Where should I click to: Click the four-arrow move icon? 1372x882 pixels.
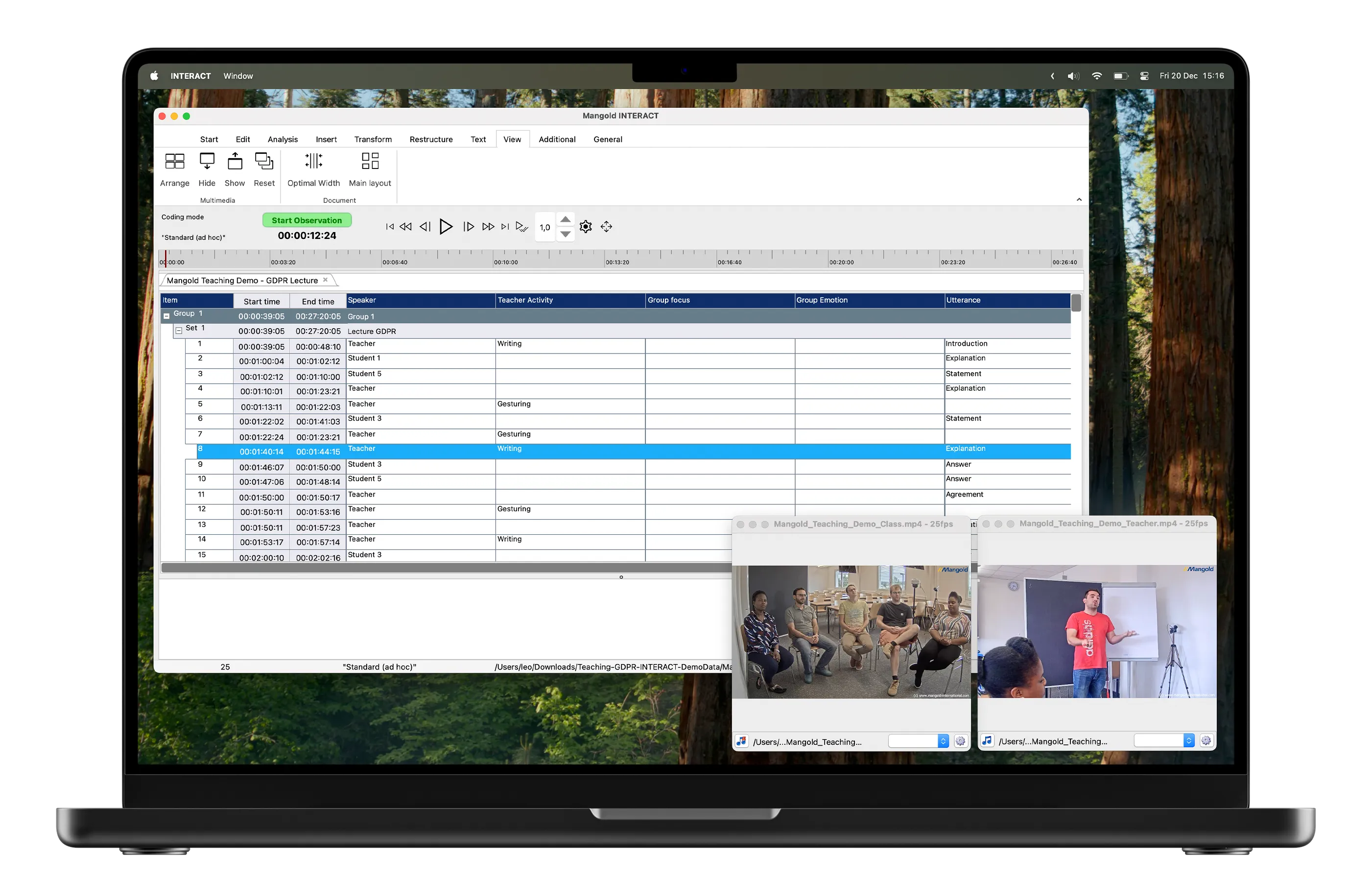point(606,227)
